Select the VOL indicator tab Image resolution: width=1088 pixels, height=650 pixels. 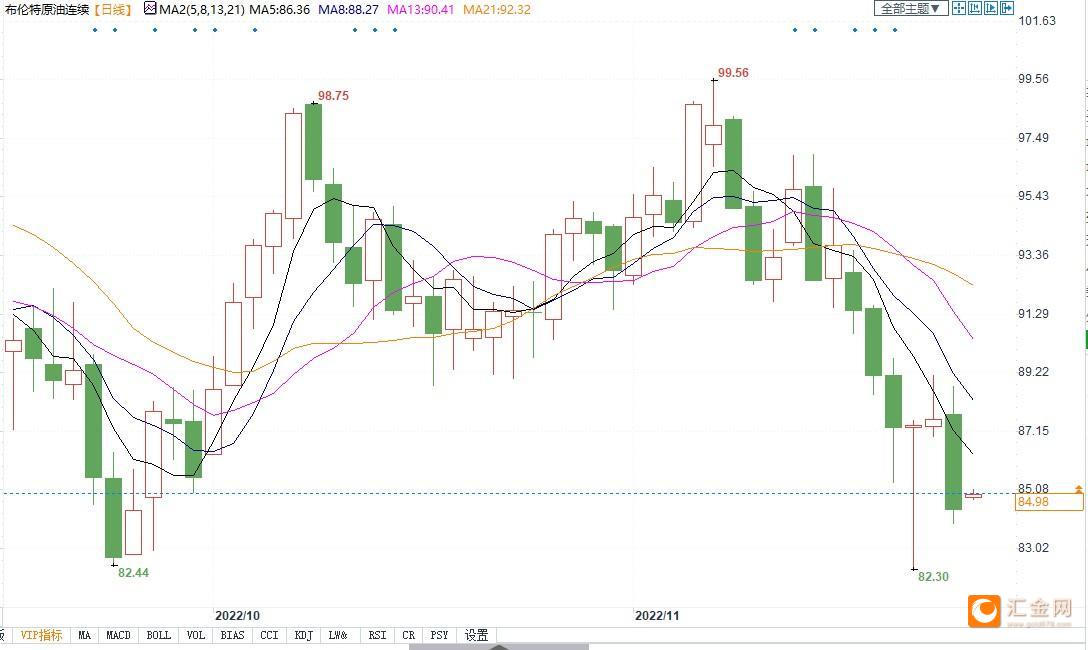point(196,635)
